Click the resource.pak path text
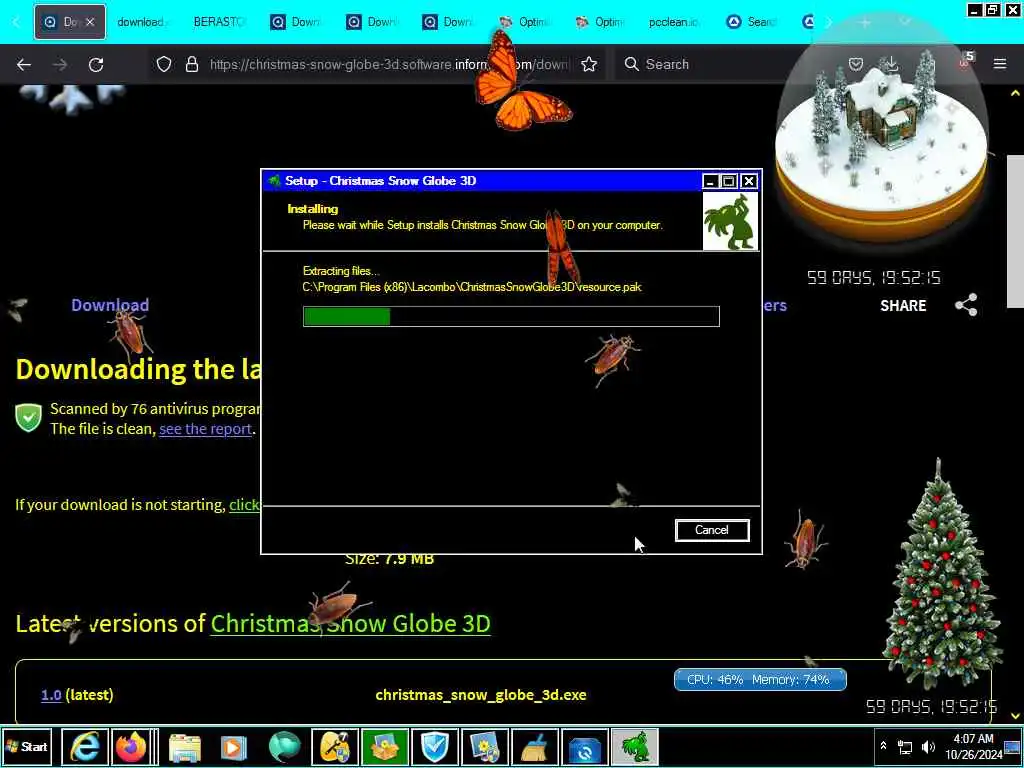 [472, 287]
